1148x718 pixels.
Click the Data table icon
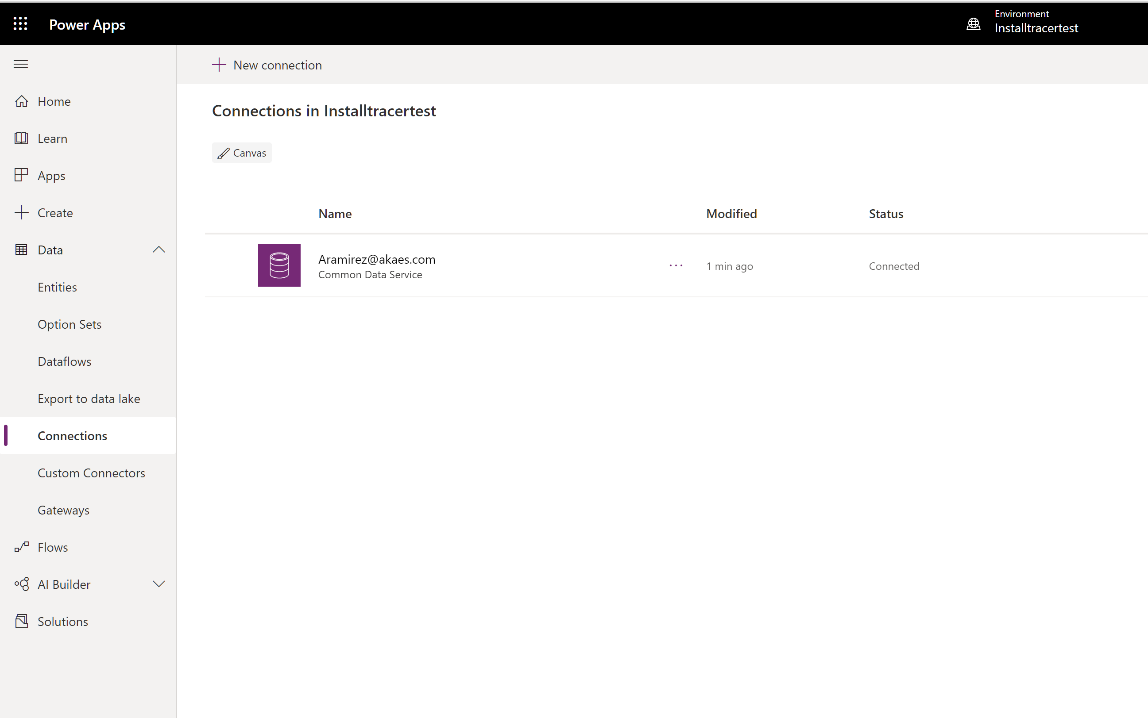pyautogui.click(x=22, y=250)
